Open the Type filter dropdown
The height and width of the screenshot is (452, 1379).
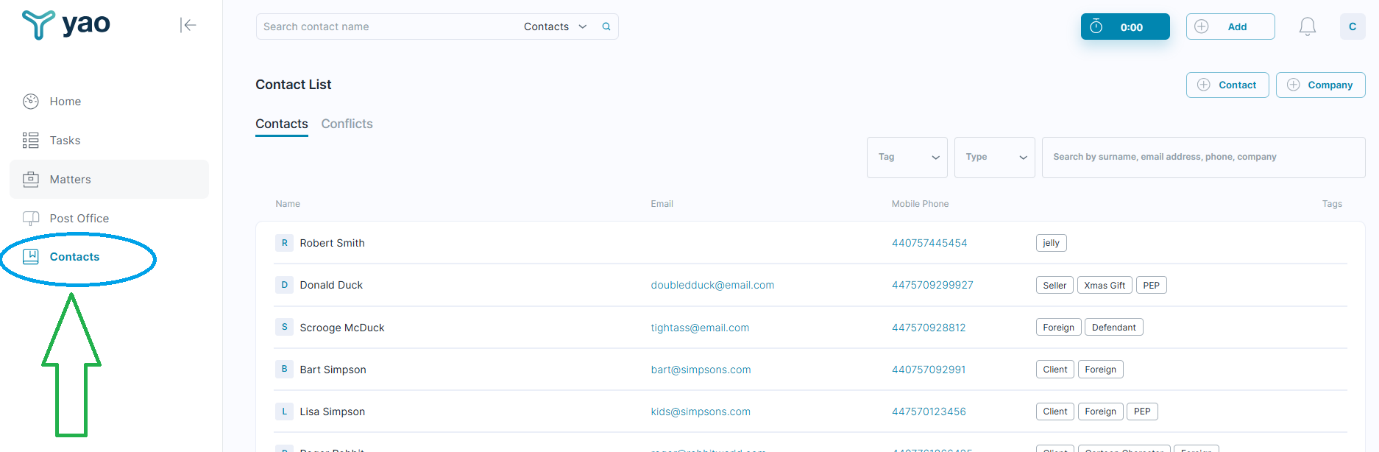point(995,157)
